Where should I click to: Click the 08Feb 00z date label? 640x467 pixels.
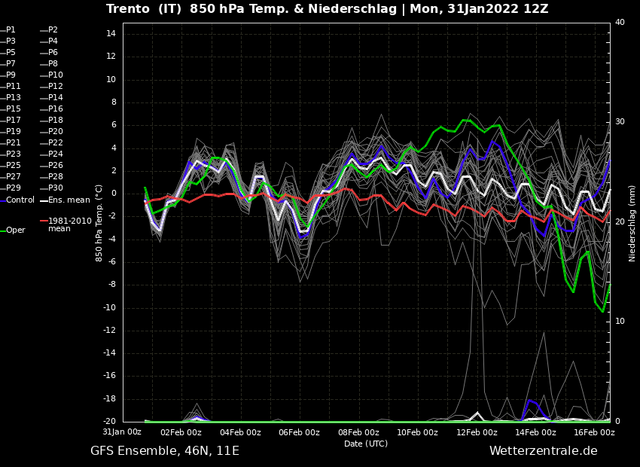(x=359, y=433)
